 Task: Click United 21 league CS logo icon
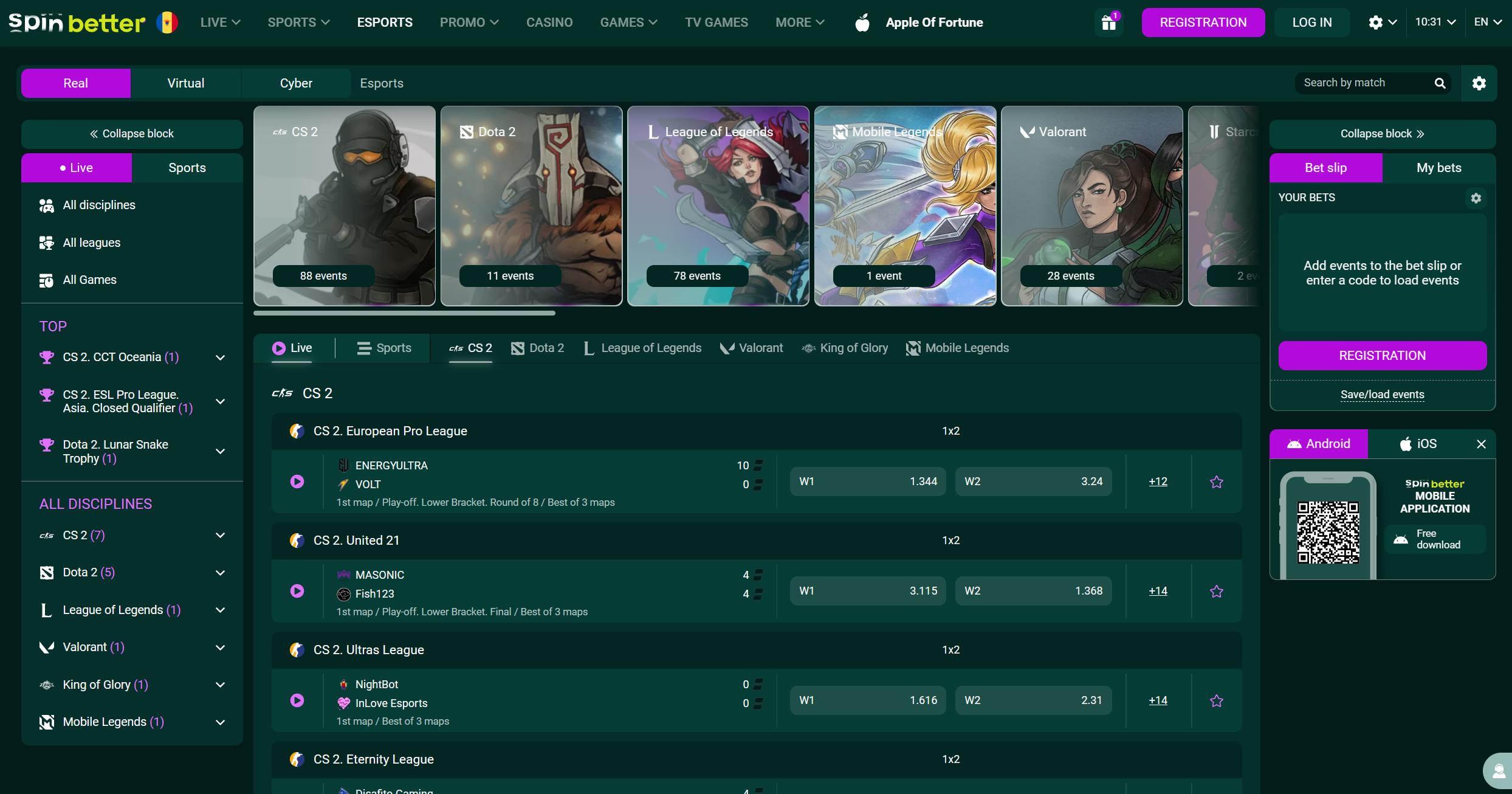click(297, 540)
